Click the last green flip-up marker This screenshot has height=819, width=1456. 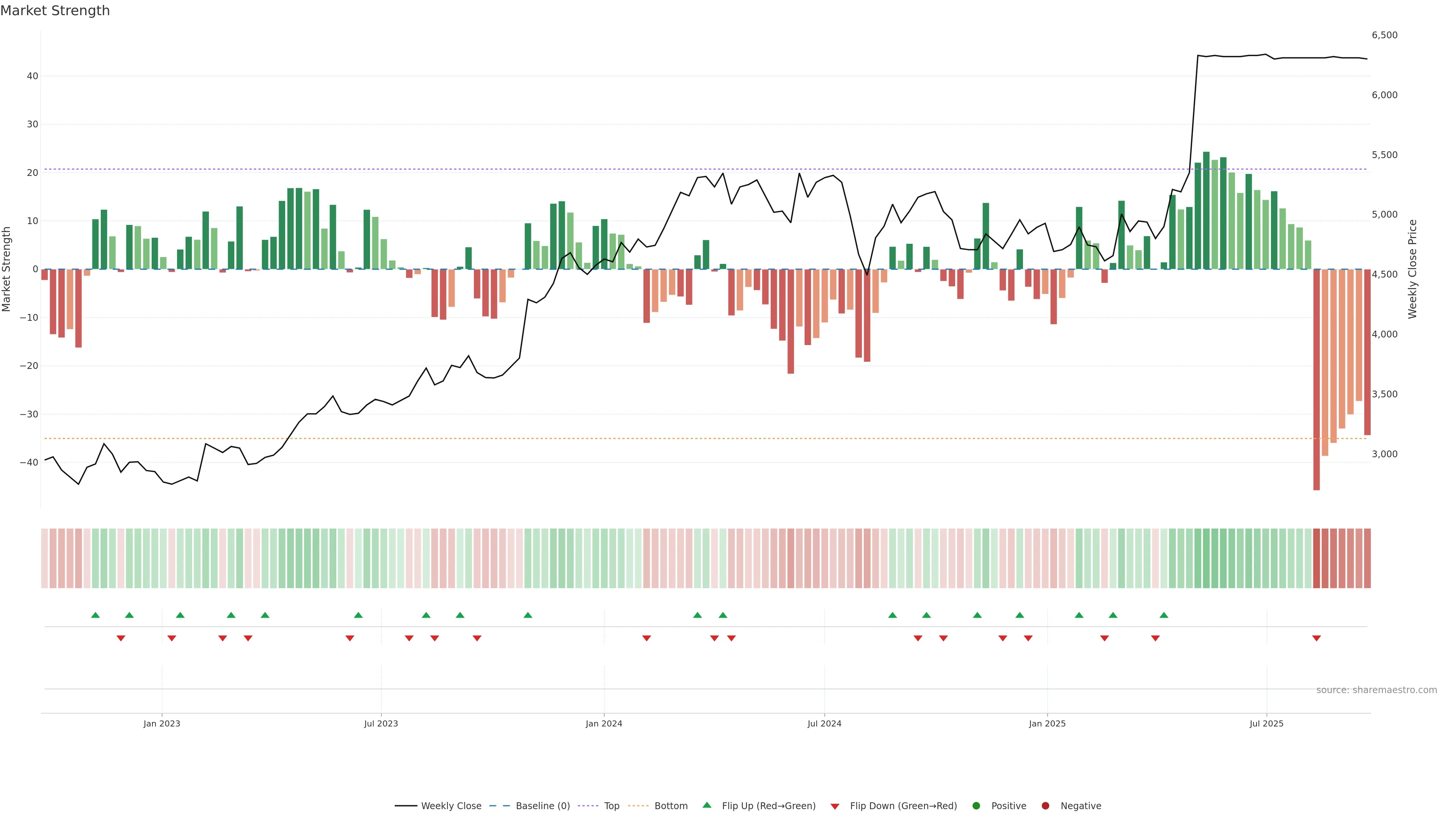pos(1164,615)
